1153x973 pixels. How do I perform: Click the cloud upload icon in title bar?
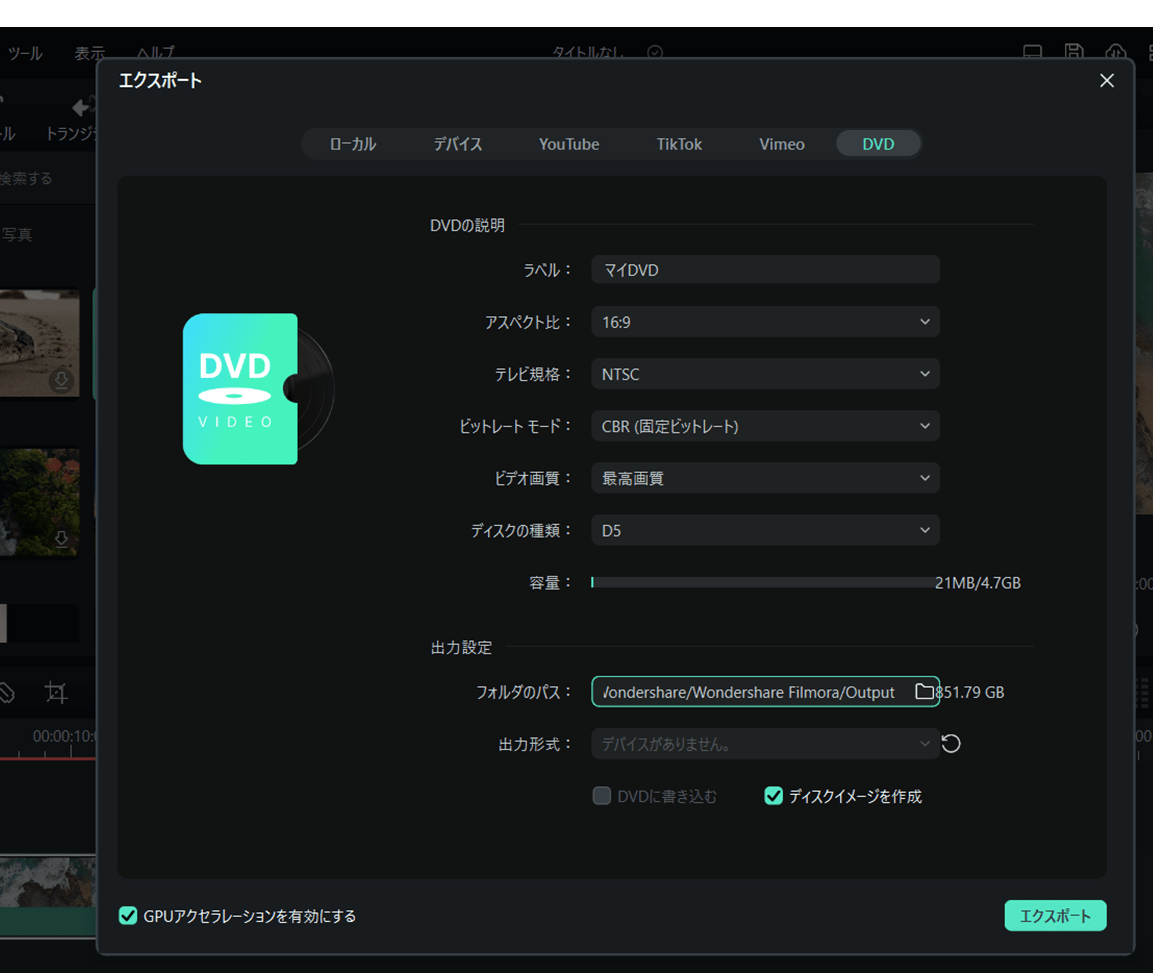(1116, 50)
